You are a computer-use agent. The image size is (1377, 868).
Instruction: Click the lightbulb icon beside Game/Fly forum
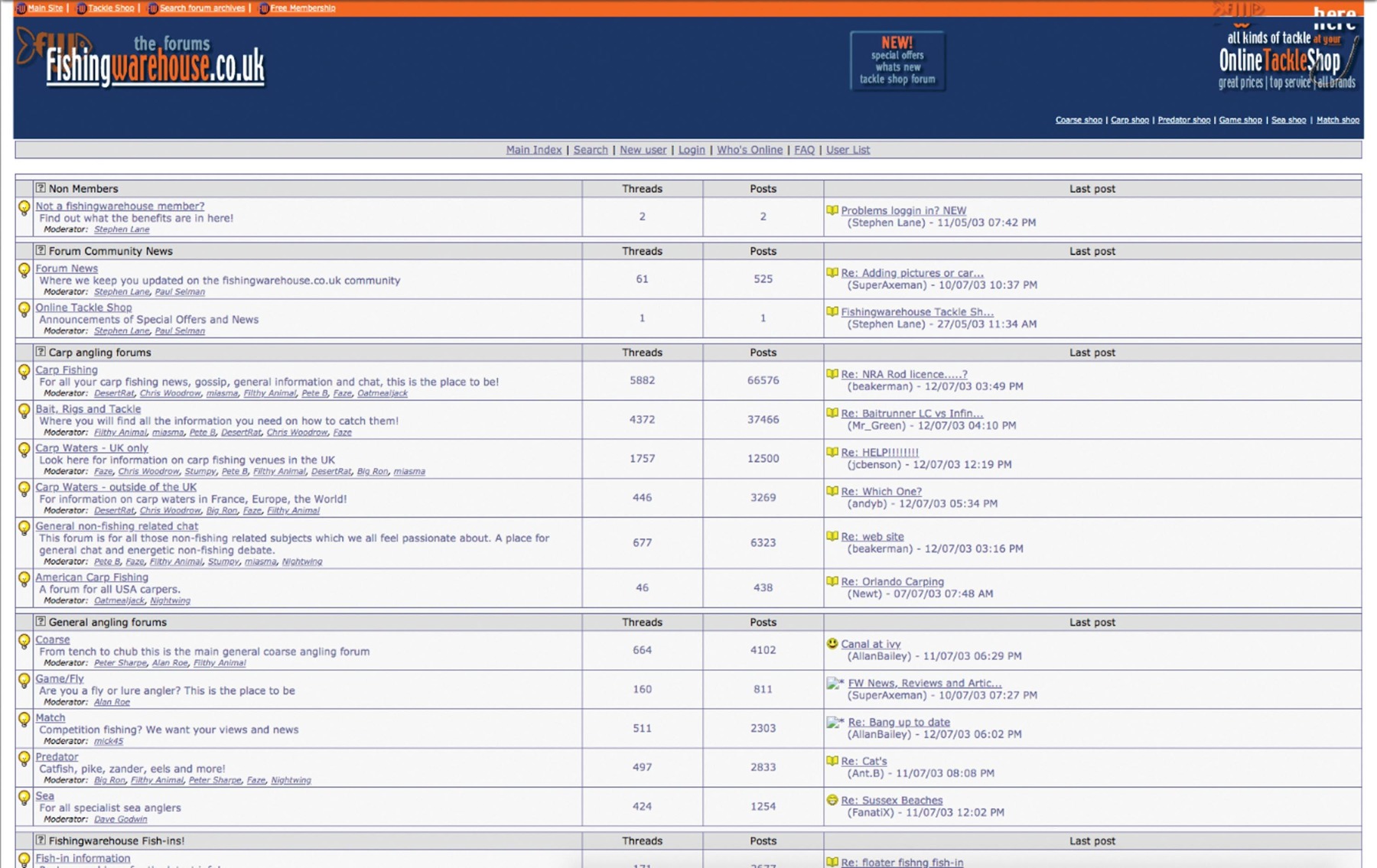24,681
